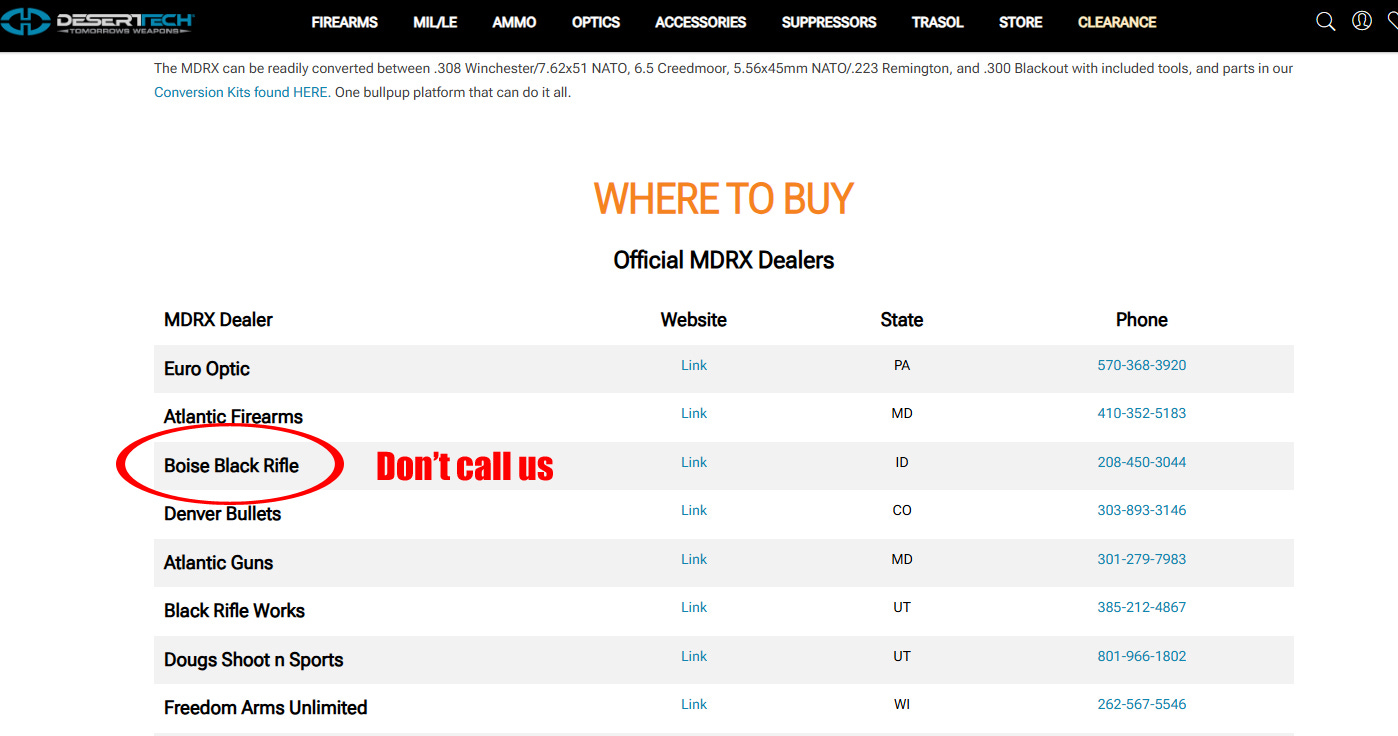1398x736 pixels.
Task: Click the PA state cell
Action: 902,365
